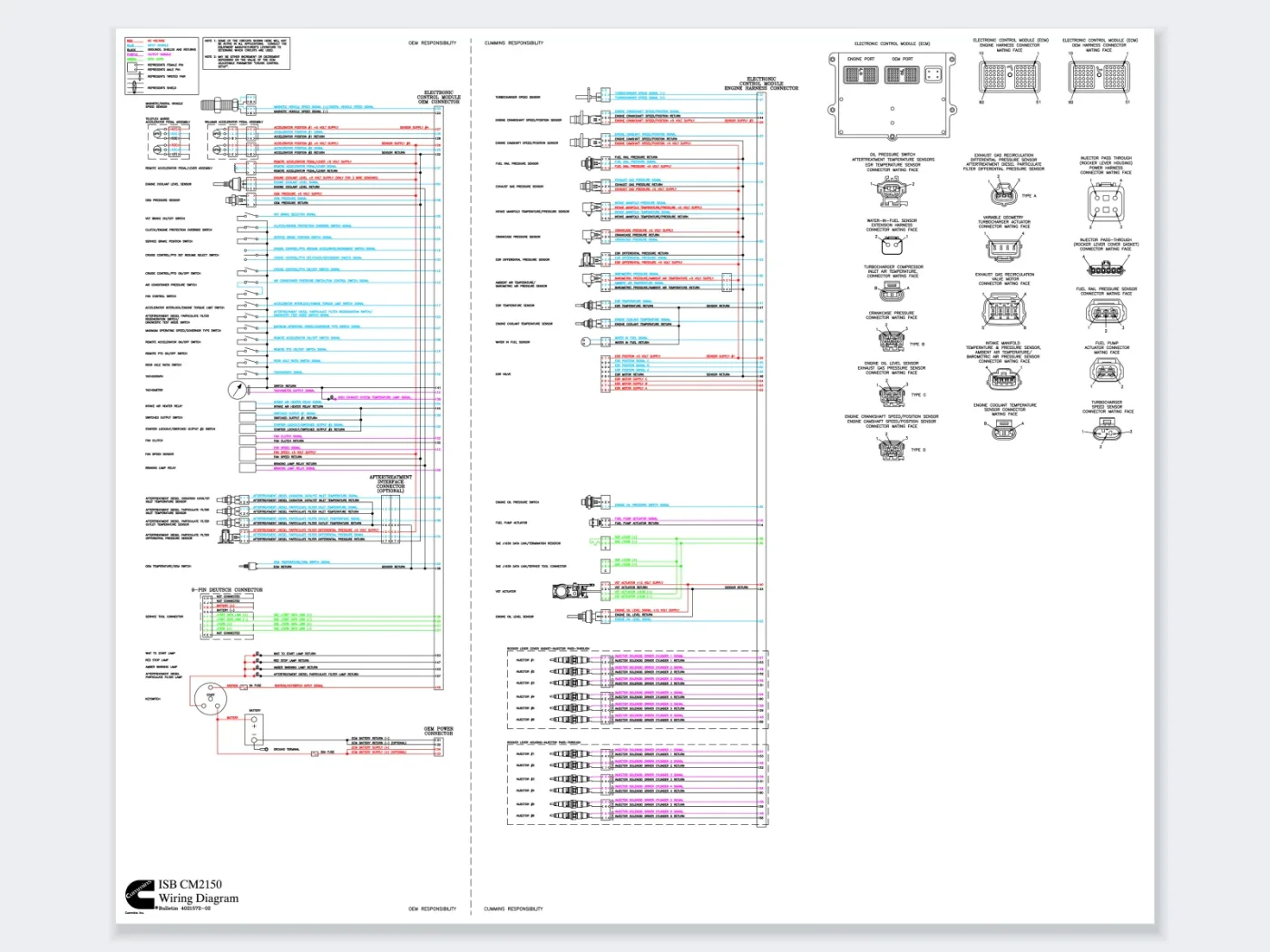Click the "CRANKCASE PRESSURE CONNECTOR MATING FACE" label

coord(891,316)
